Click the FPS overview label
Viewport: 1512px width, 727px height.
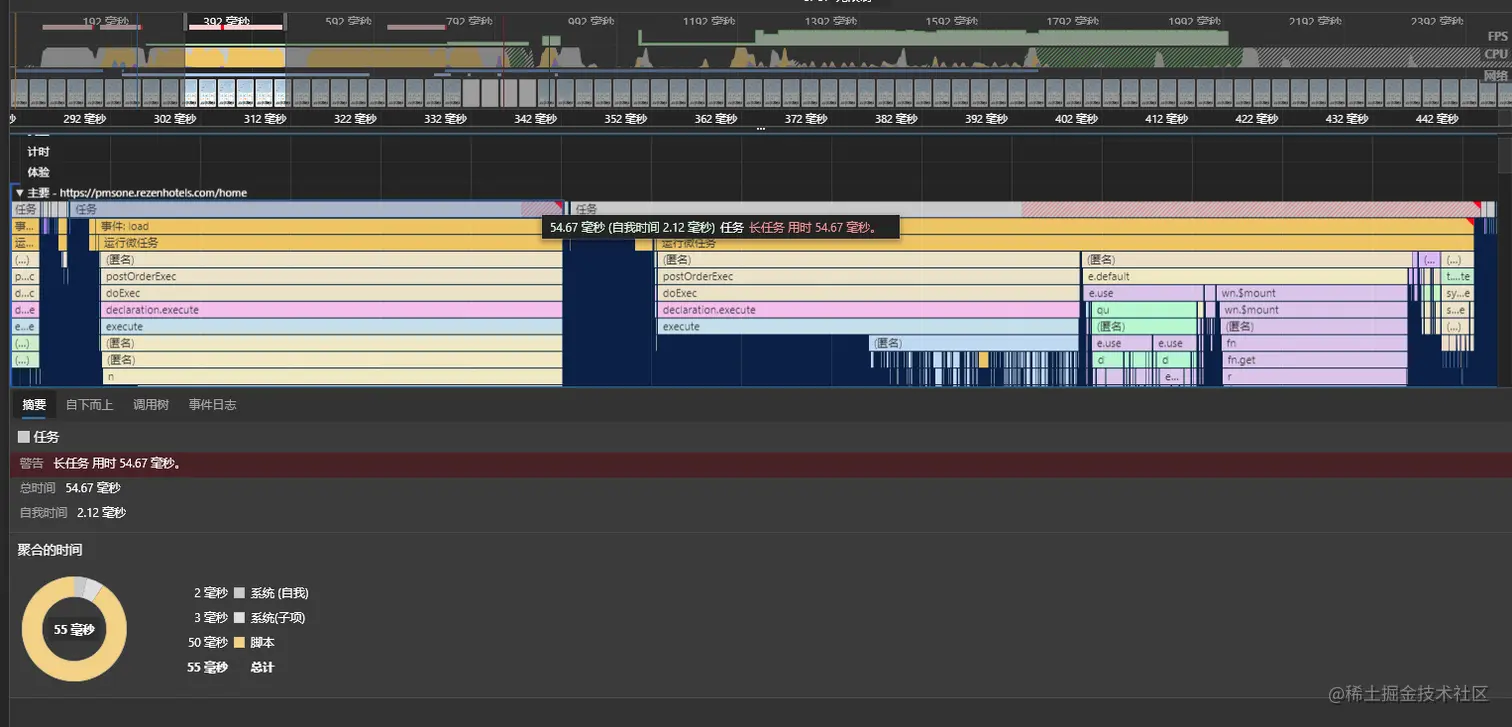(1497, 36)
